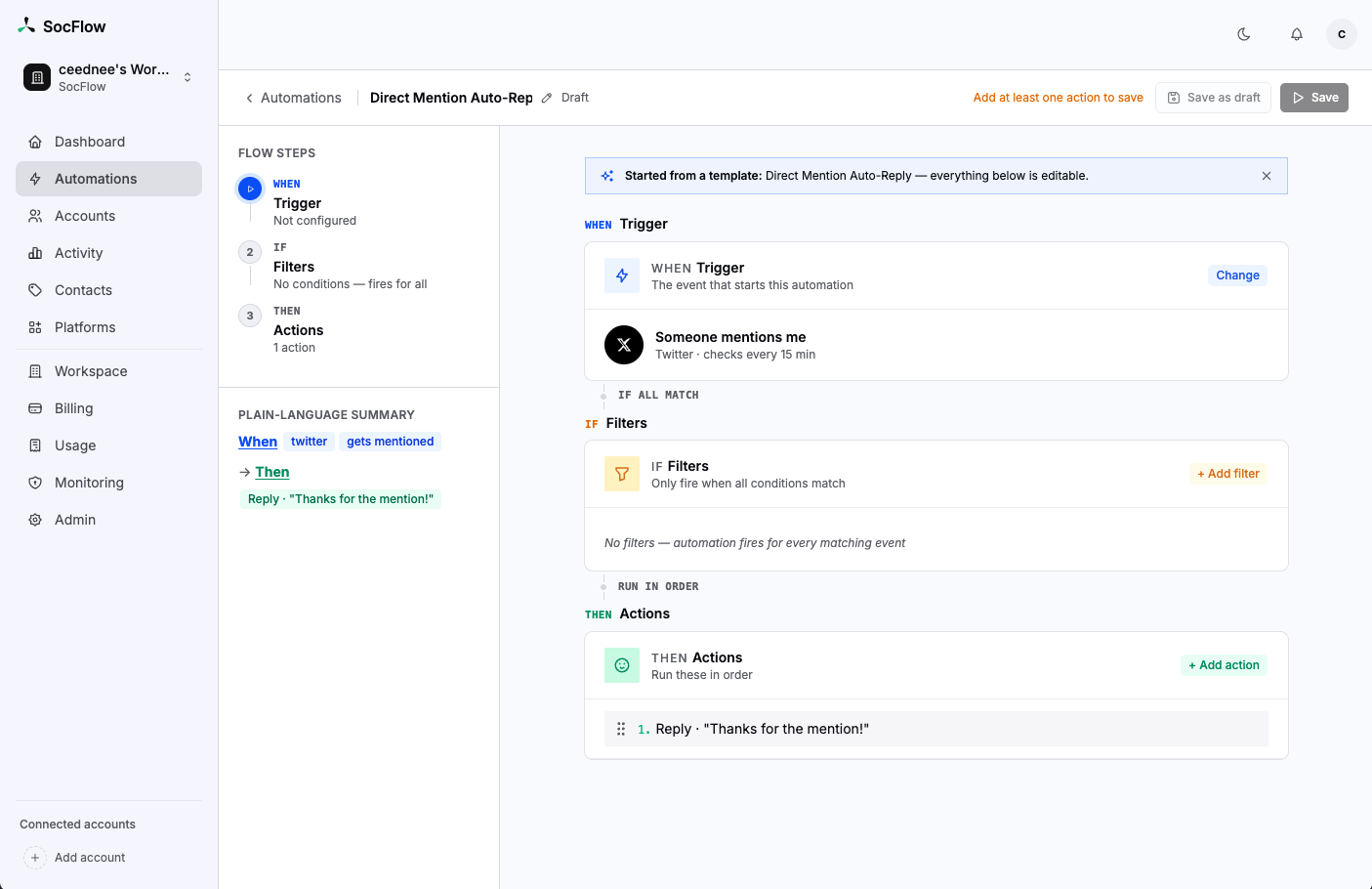
Task: Open the Reply action row
Action: tap(936, 729)
